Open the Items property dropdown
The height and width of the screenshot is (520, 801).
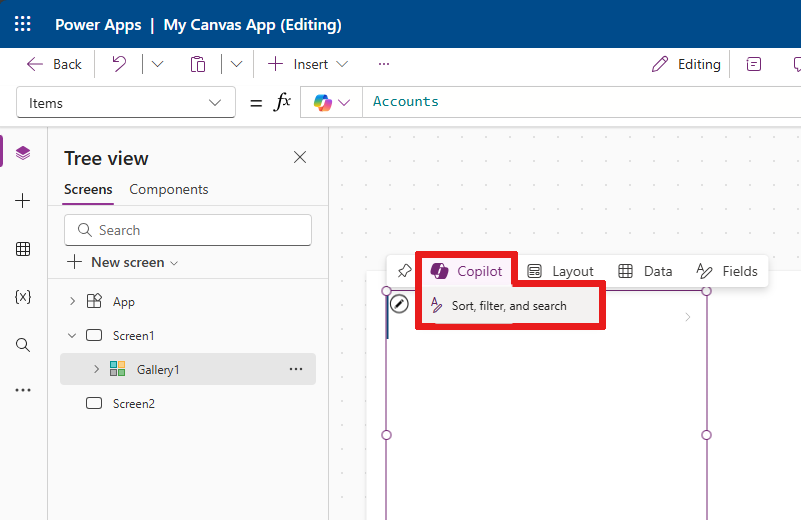point(126,103)
